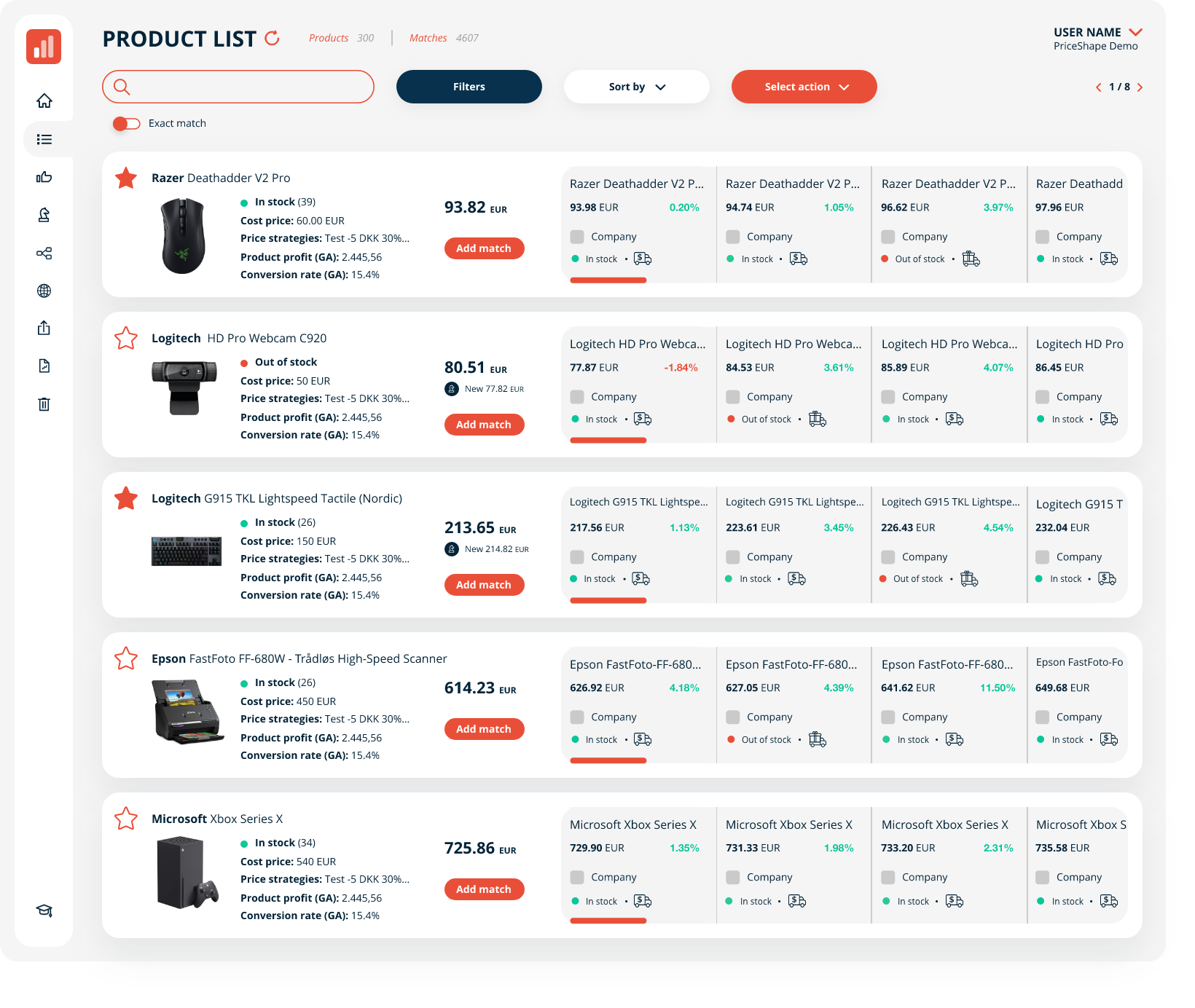Add match for Microsoft Xbox Series X
The height and width of the screenshot is (1008, 1195).
[485, 889]
